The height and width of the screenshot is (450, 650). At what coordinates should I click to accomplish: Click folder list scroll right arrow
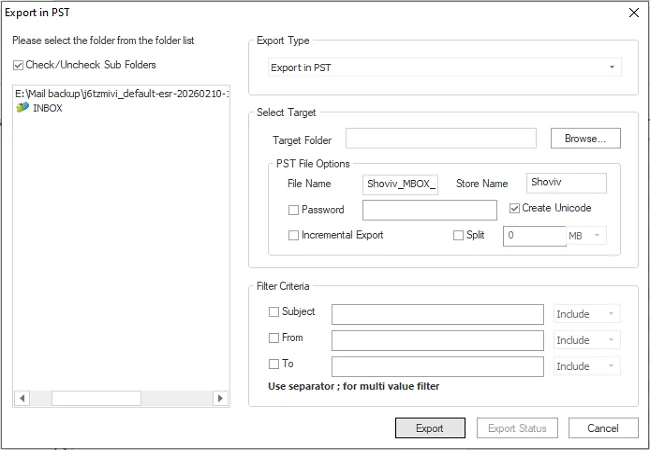[x=221, y=398]
